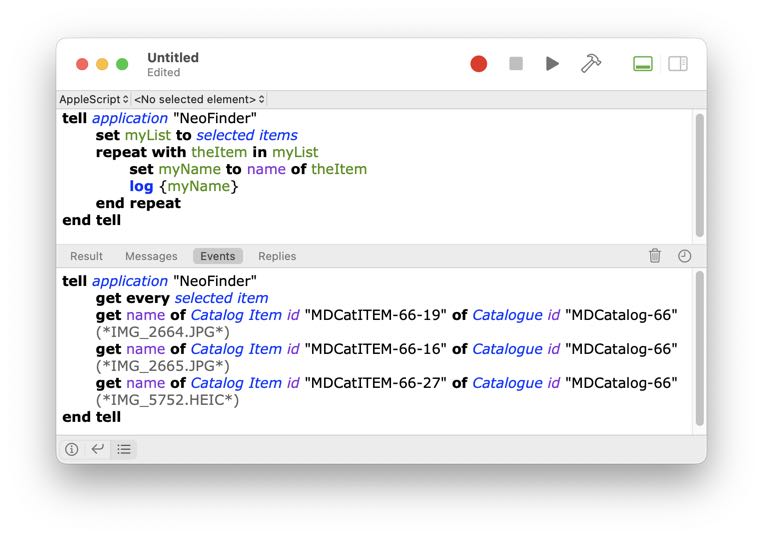Click "MDCatITEM-66-16" in events log

tap(376, 349)
